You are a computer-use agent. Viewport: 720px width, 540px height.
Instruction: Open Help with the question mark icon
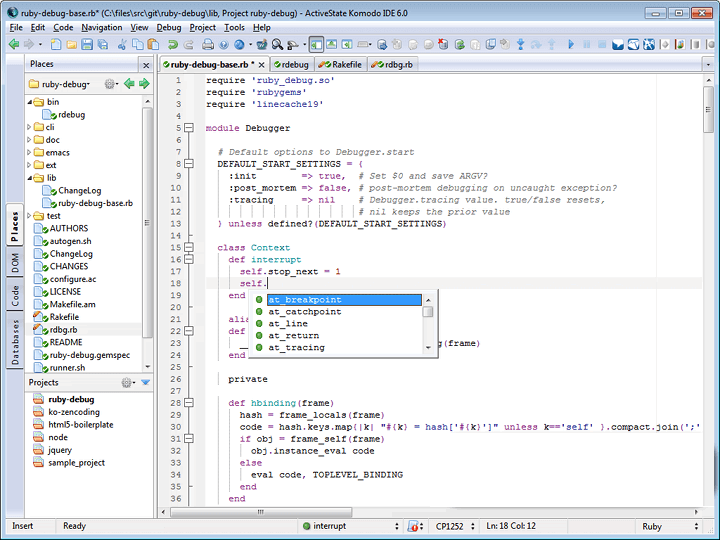(x=224, y=45)
